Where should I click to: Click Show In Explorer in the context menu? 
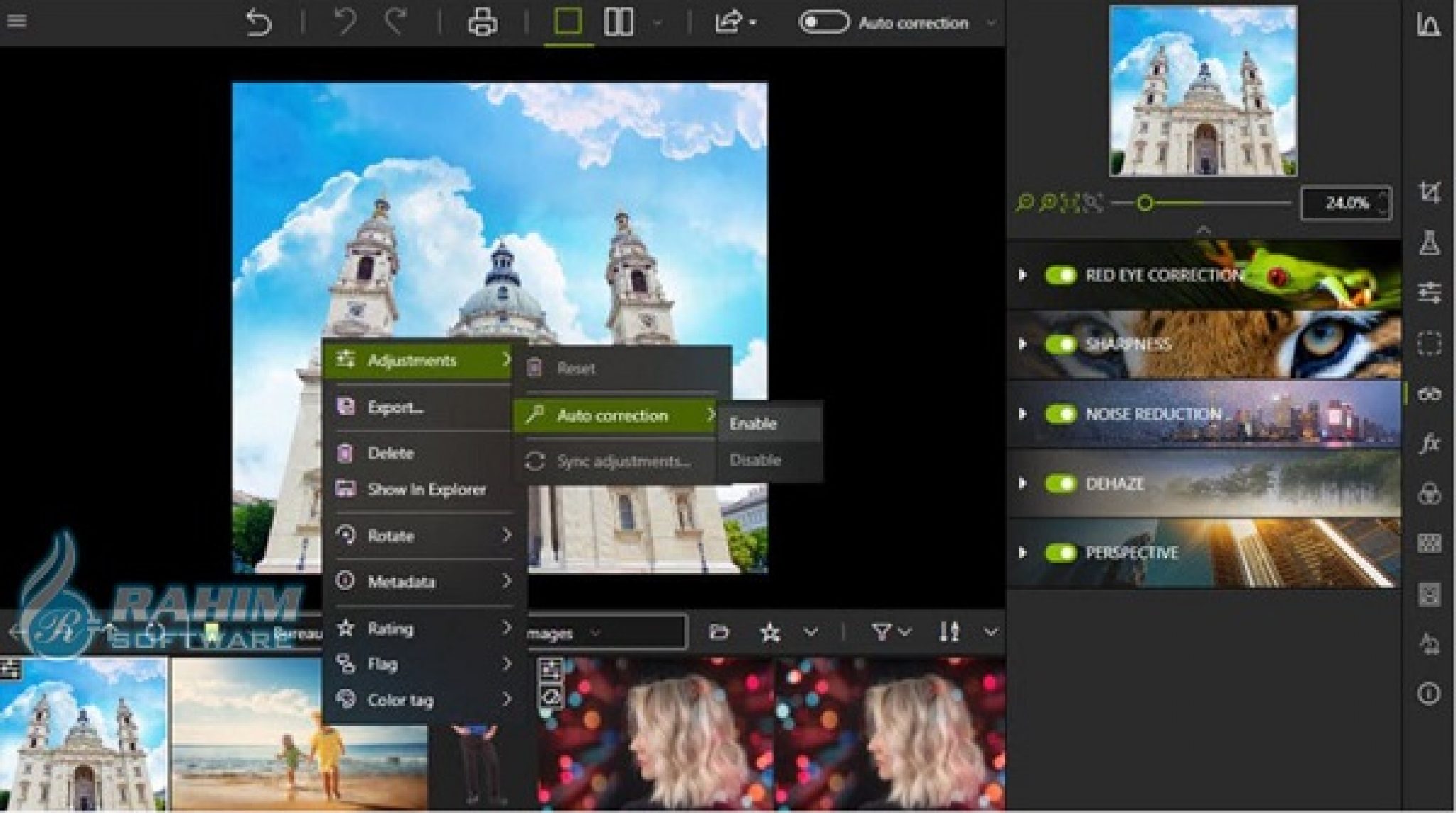[x=427, y=489]
